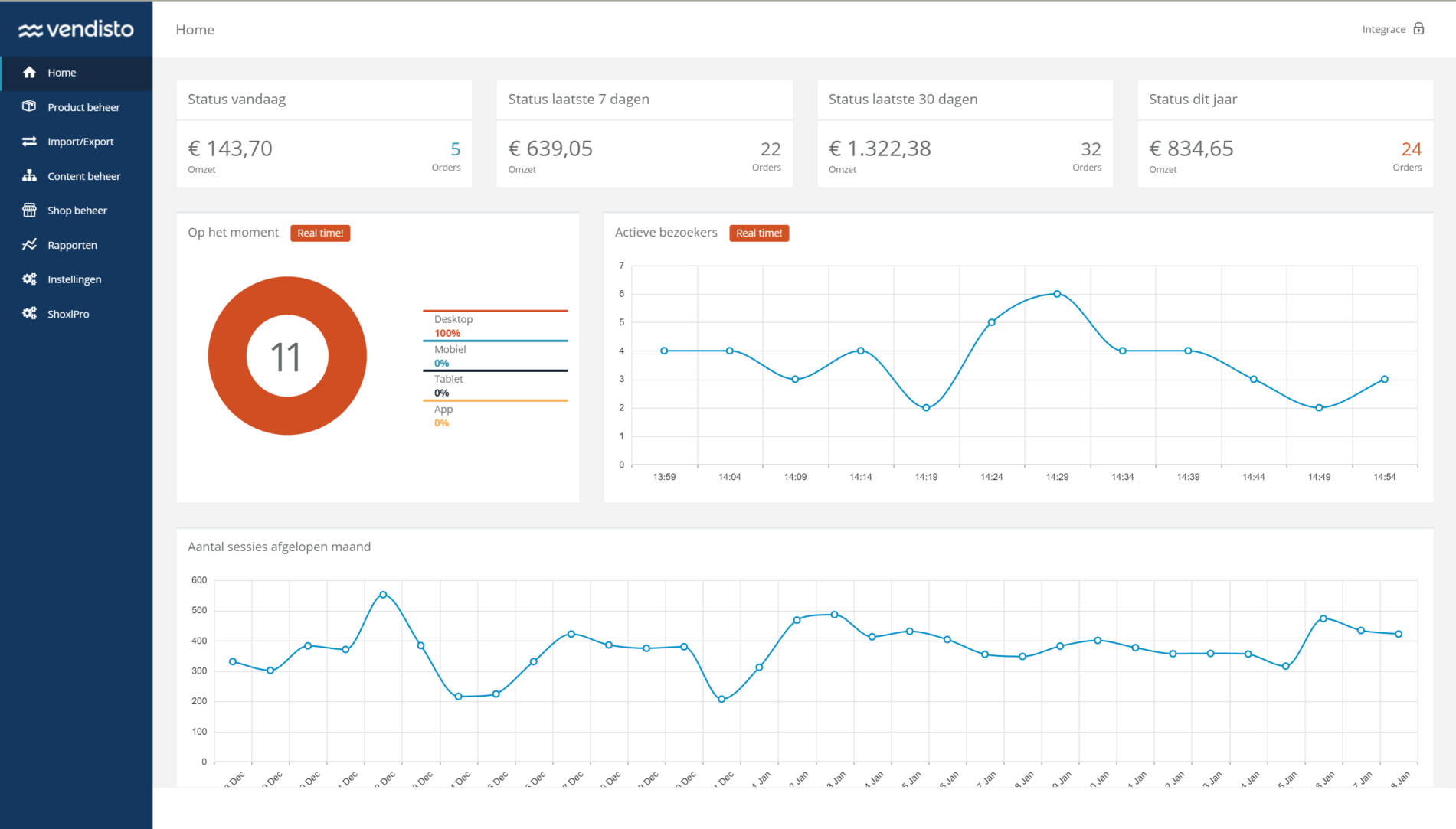Screen dimensions: 1456x829
Task: Click the Product beheer box icon
Action: 29,106
